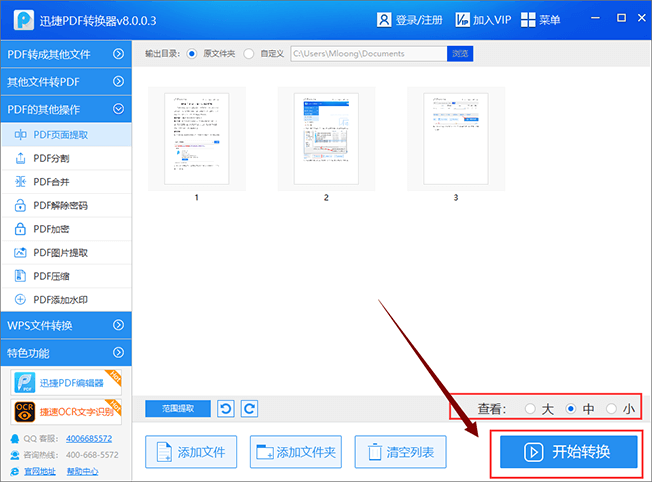652x482 pixels.
Task: Expand WPS文件转换 section
Action: point(66,325)
